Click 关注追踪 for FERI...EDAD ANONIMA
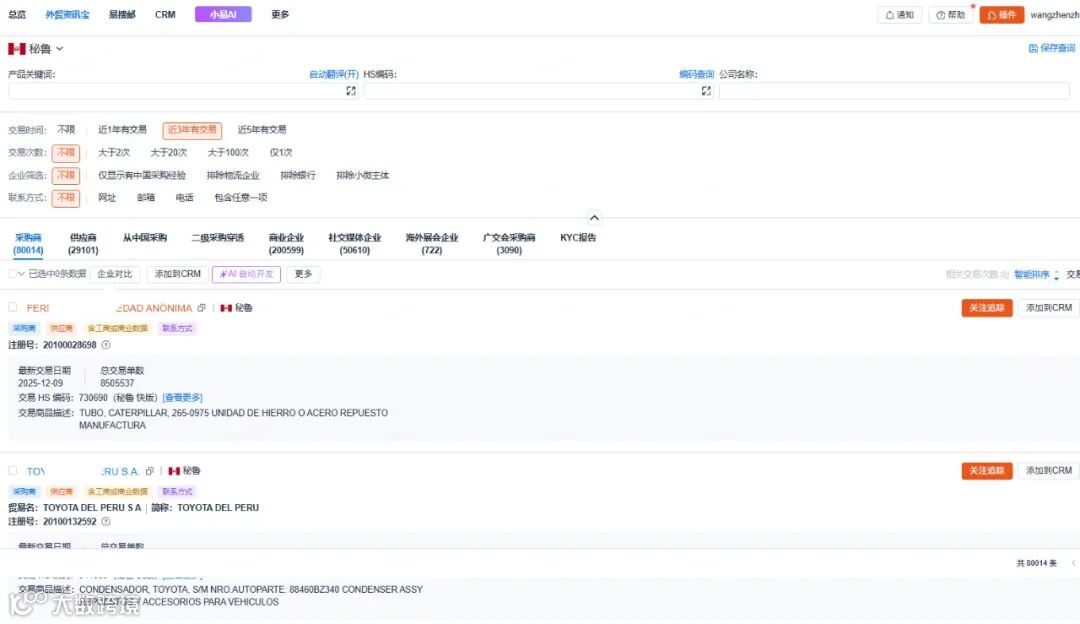This screenshot has height=624, width=1080. tap(987, 308)
